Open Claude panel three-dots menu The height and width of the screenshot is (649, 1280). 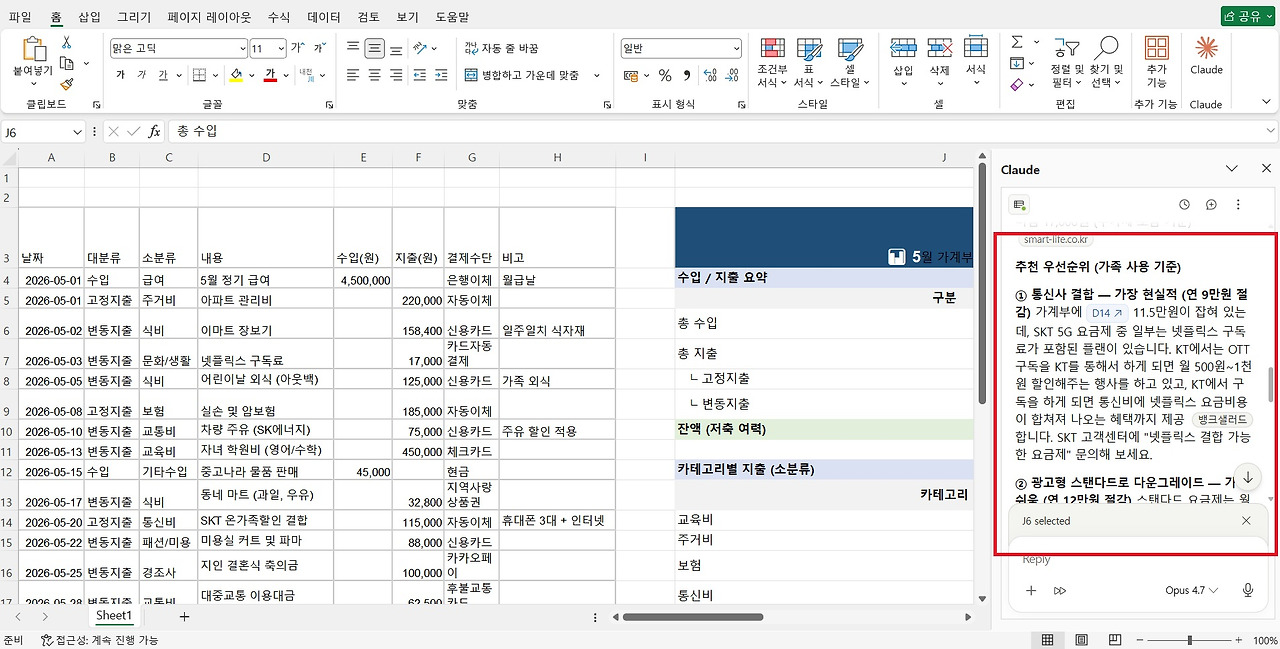tap(1237, 204)
